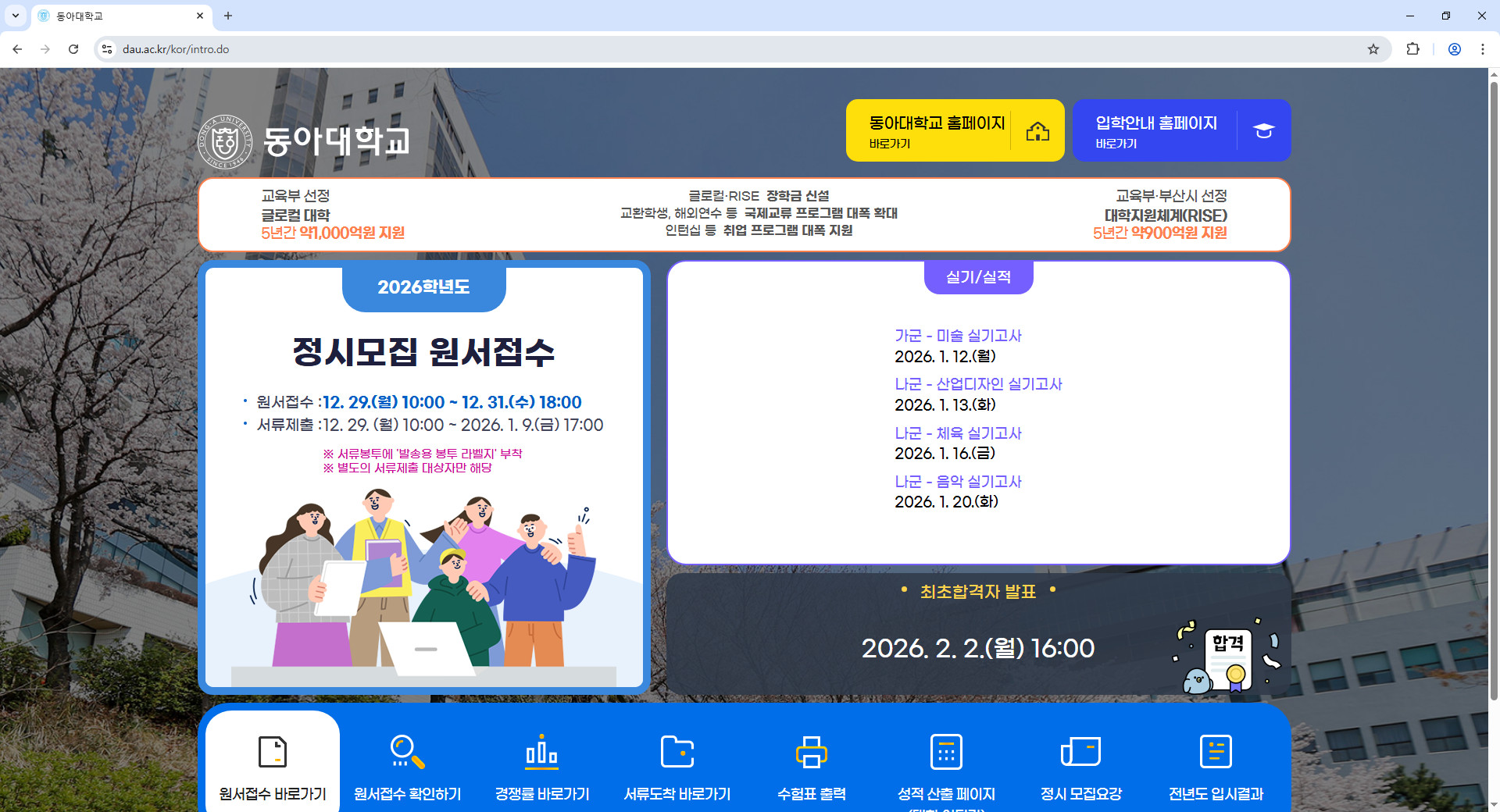The height and width of the screenshot is (812, 1500).
Task: Click the 대학지원체계(RISE) banner text
Action: point(1166,215)
